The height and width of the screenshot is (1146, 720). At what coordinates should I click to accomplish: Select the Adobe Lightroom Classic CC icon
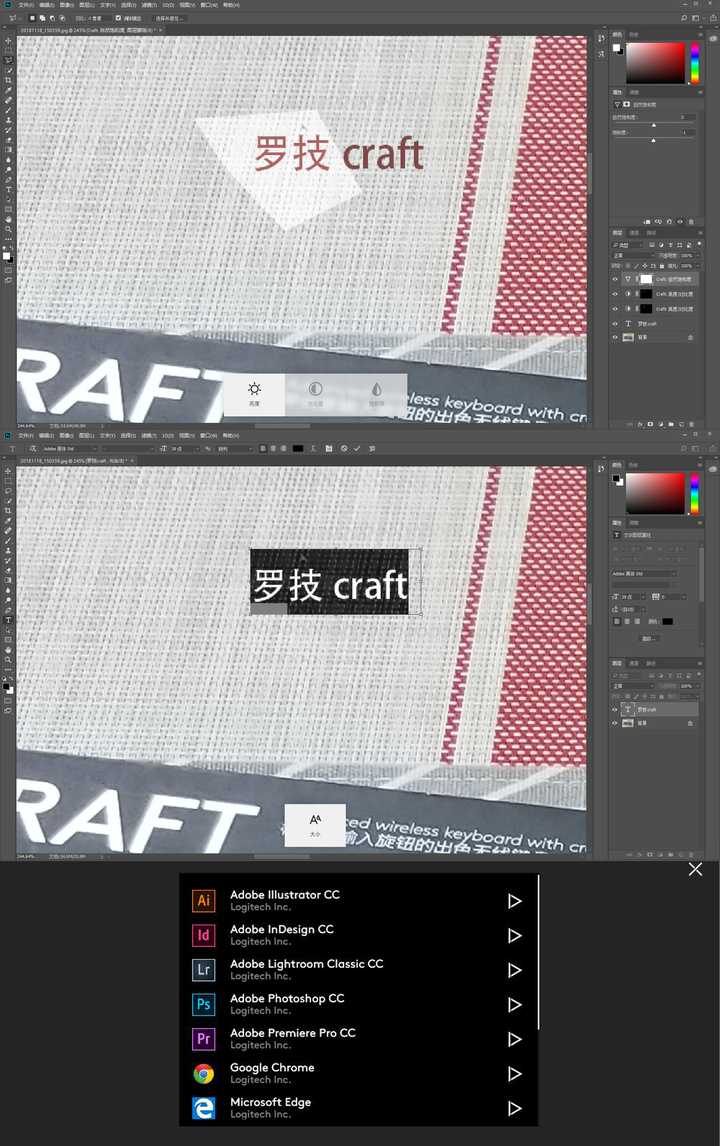pyautogui.click(x=204, y=969)
